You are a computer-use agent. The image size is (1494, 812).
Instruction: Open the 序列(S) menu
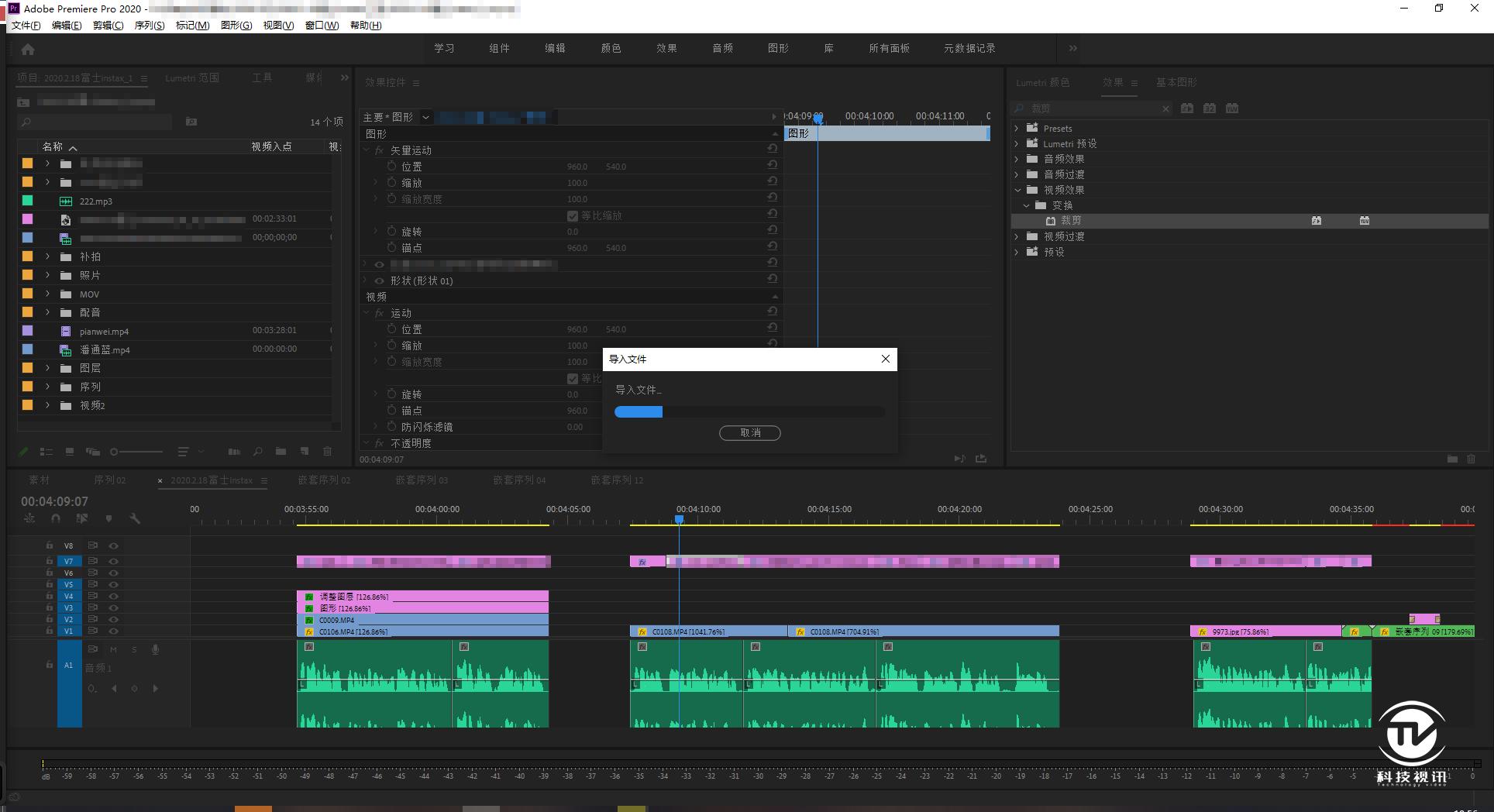[x=149, y=26]
